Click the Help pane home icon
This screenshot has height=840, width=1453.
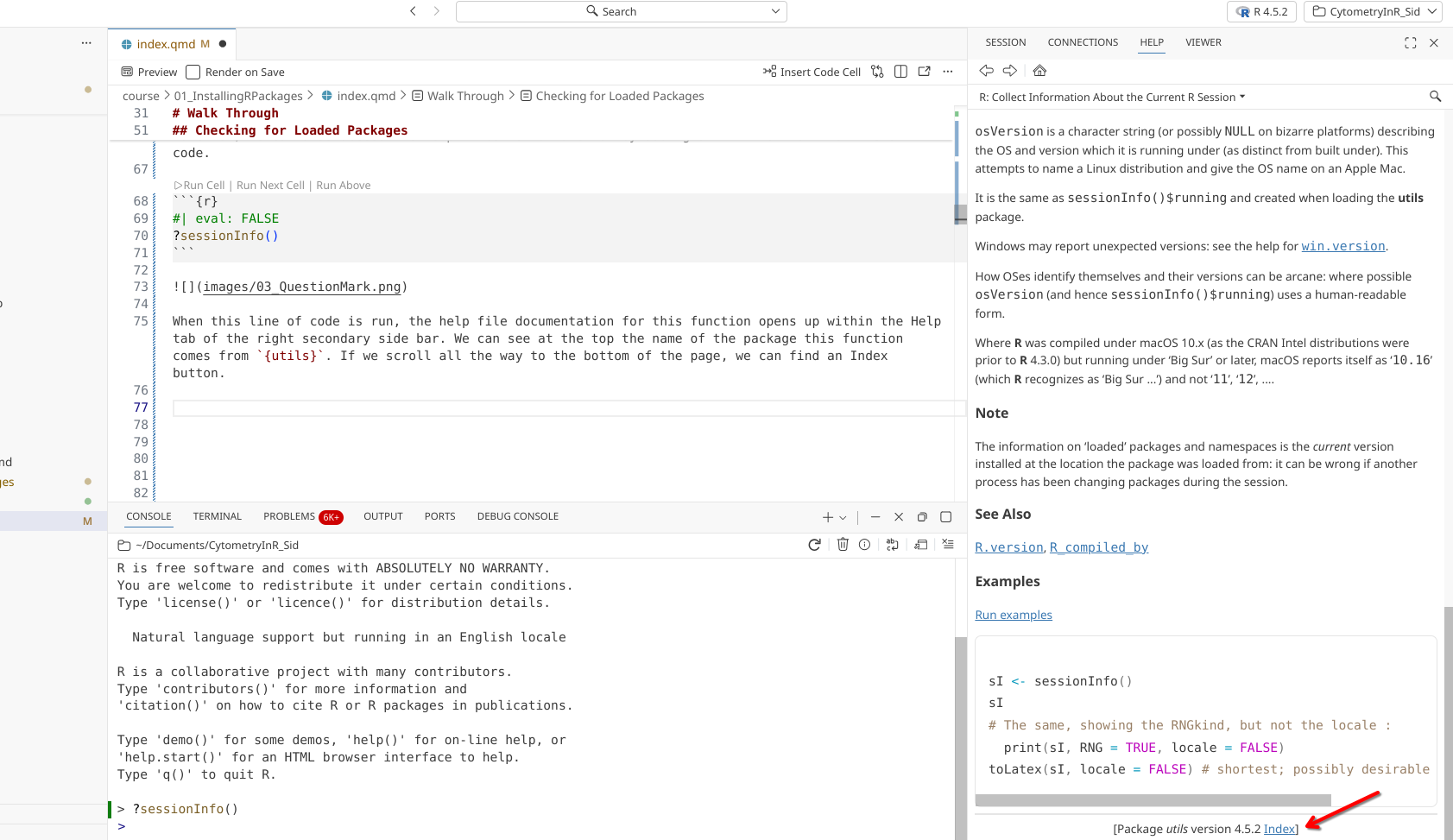(1039, 71)
